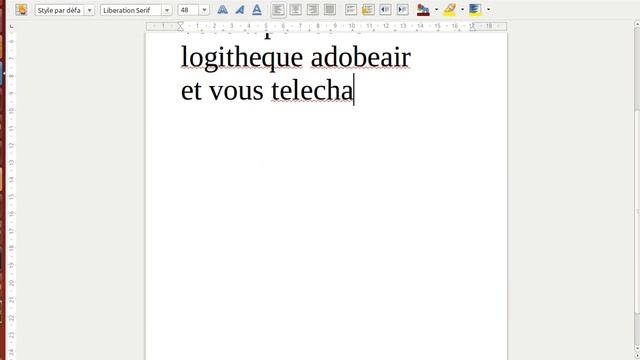Click the paragraph style field 'Style par défa'
The height and width of the screenshot is (360, 640).
(x=60, y=10)
